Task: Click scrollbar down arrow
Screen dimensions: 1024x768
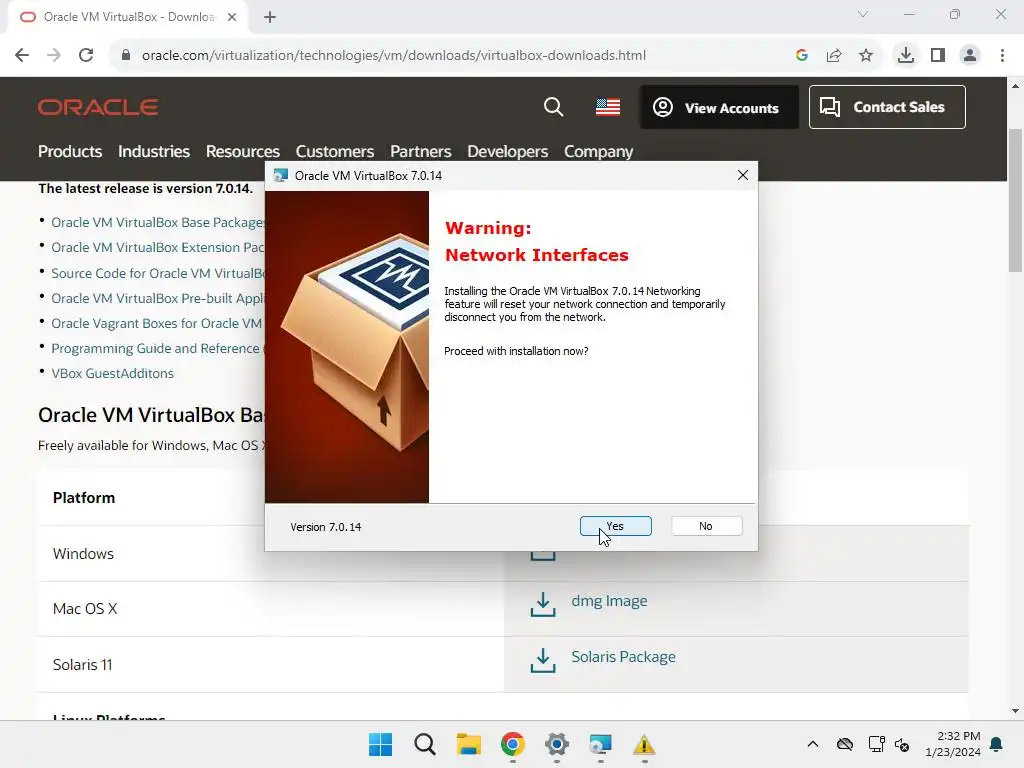Action: [1015, 711]
